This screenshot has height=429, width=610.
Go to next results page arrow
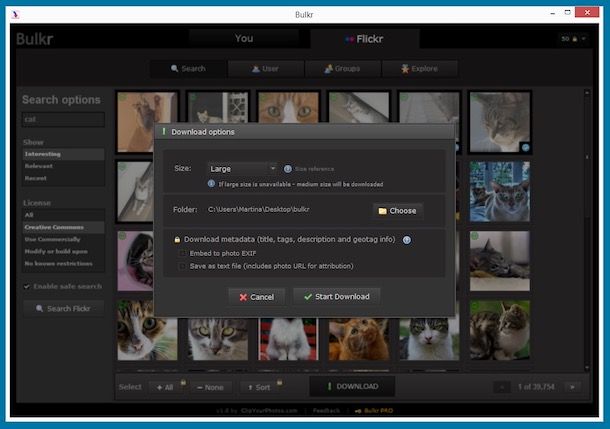pos(572,387)
